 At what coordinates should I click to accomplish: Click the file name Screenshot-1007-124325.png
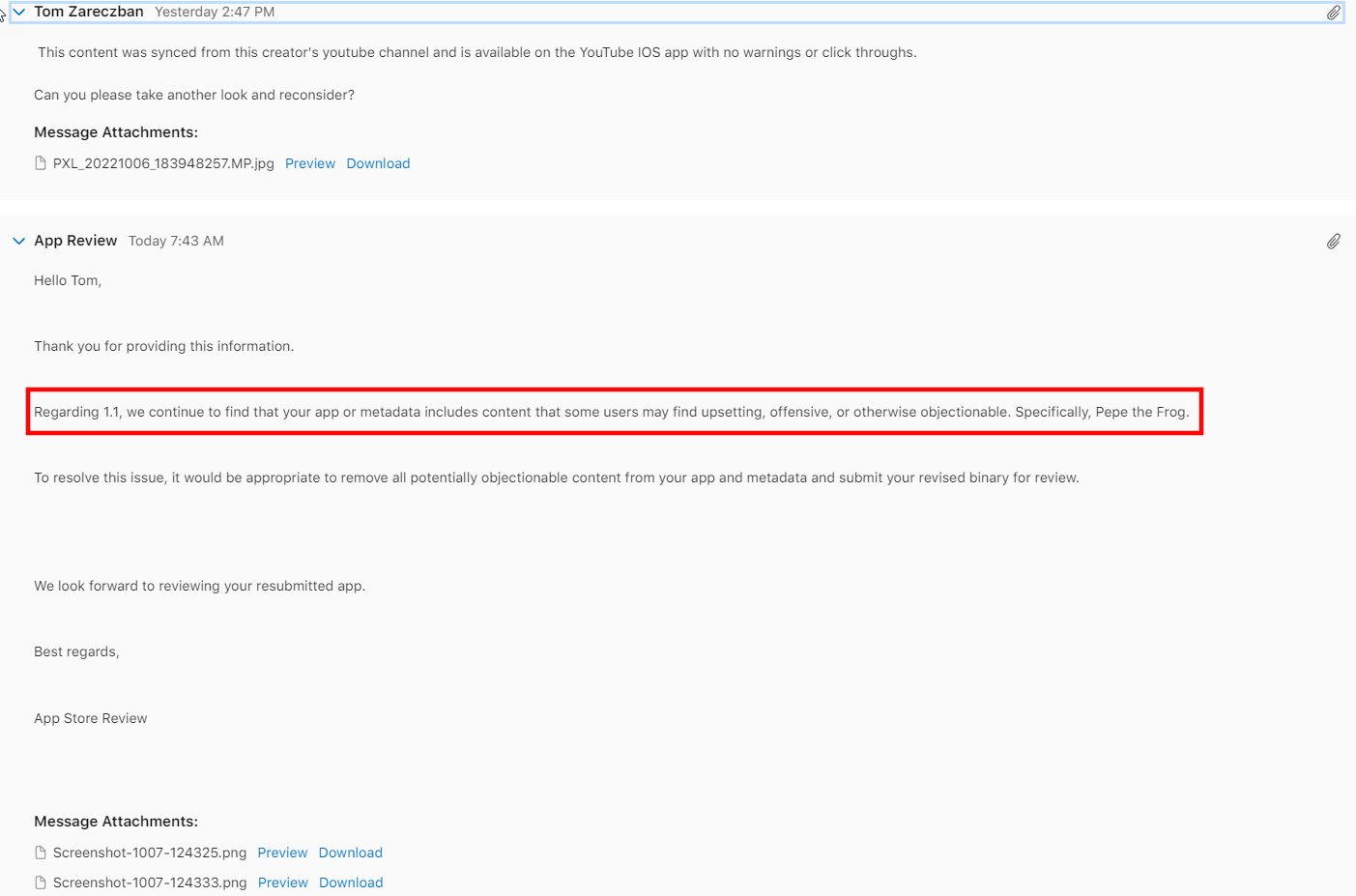click(150, 853)
